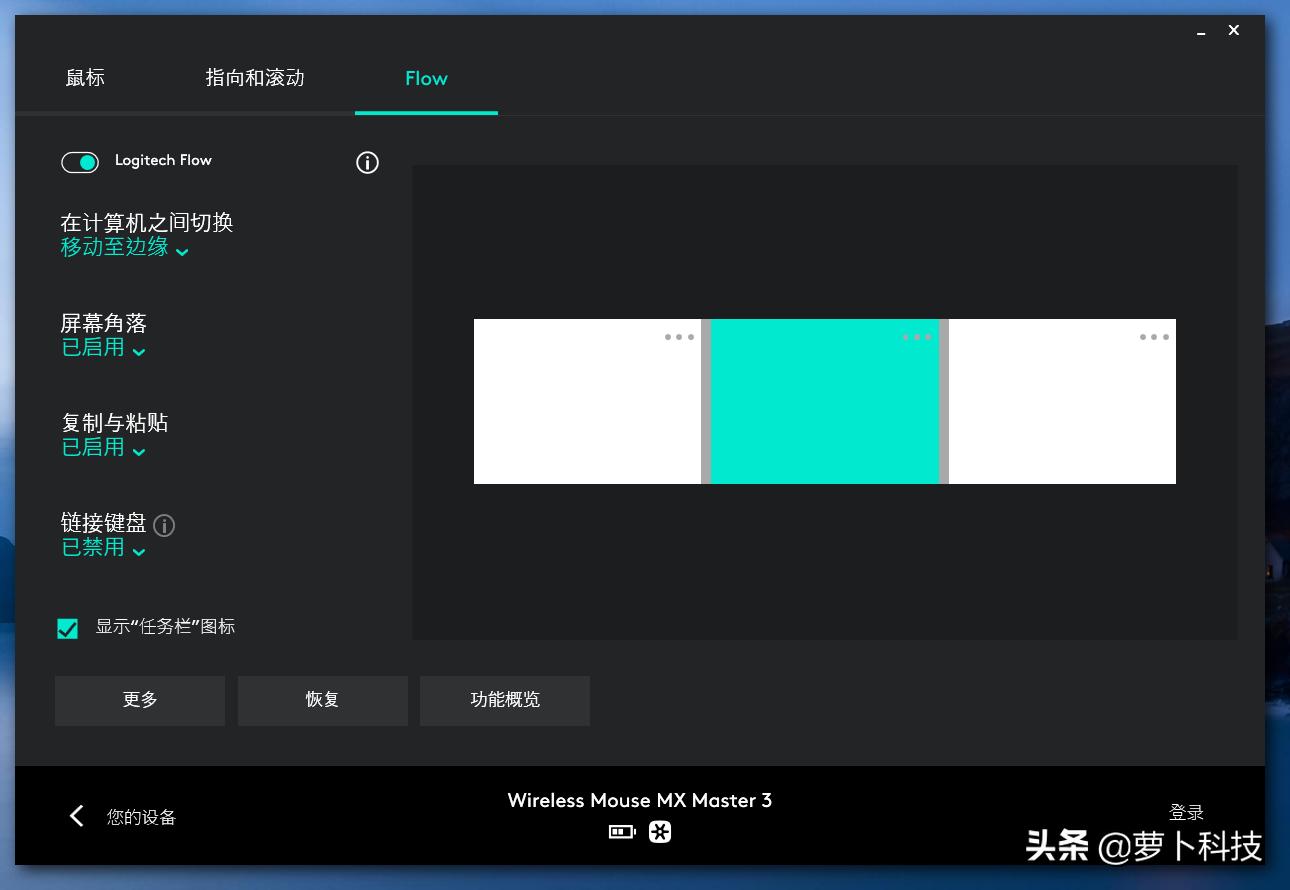The width and height of the screenshot is (1290, 890).
Task: Open the ellipsis menu on the left computer
Action: pyautogui.click(x=679, y=337)
